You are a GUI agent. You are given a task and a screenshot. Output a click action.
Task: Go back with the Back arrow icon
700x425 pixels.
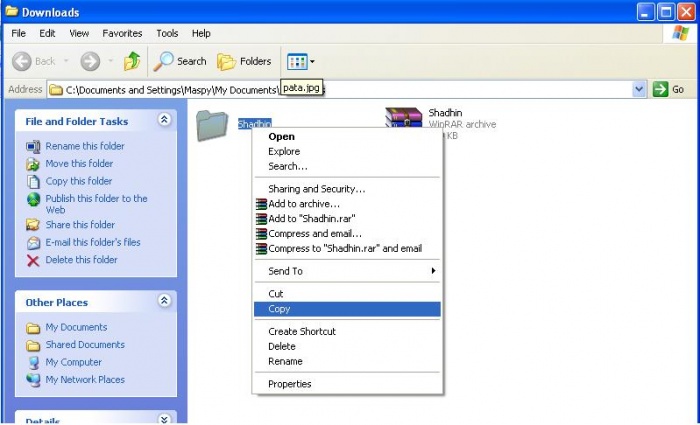pyautogui.click(x=22, y=61)
